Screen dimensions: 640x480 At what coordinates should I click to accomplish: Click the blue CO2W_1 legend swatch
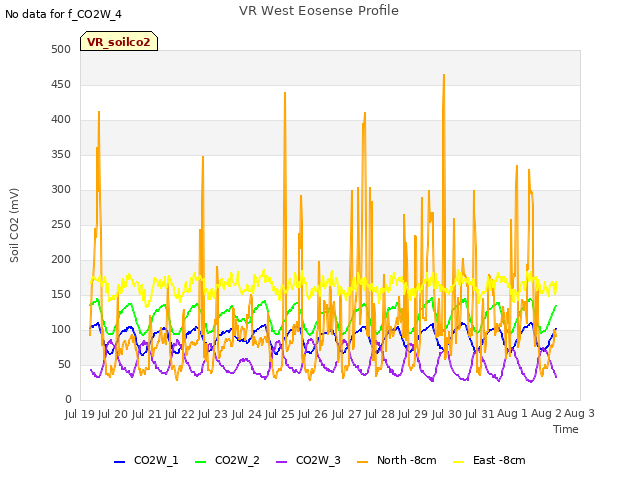click(x=119, y=462)
